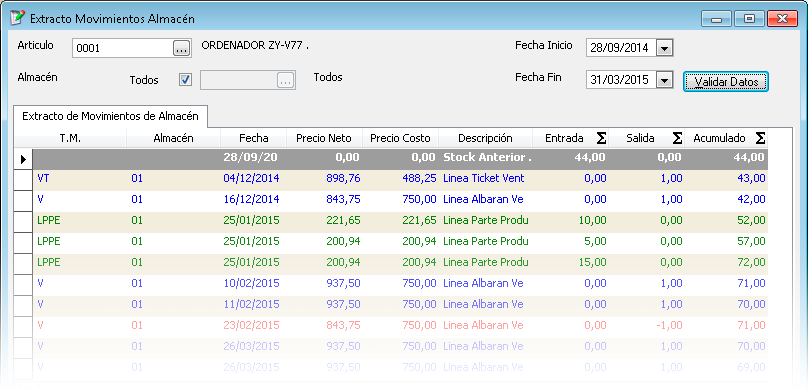Open the Fecha Fin date dropdown
The image size is (808, 392).
665,80
